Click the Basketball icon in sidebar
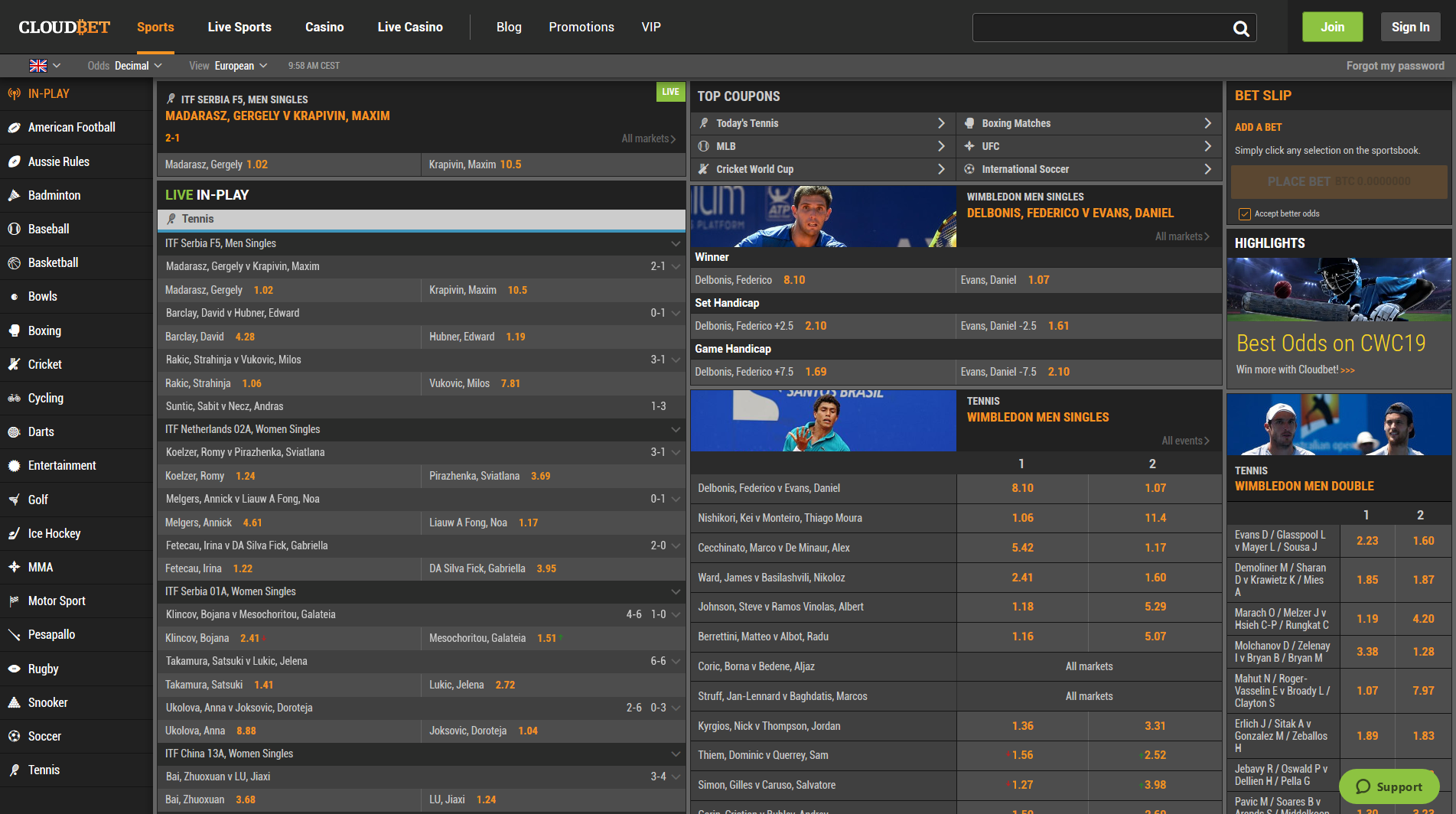Viewport: 1456px width, 814px height. click(x=14, y=263)
